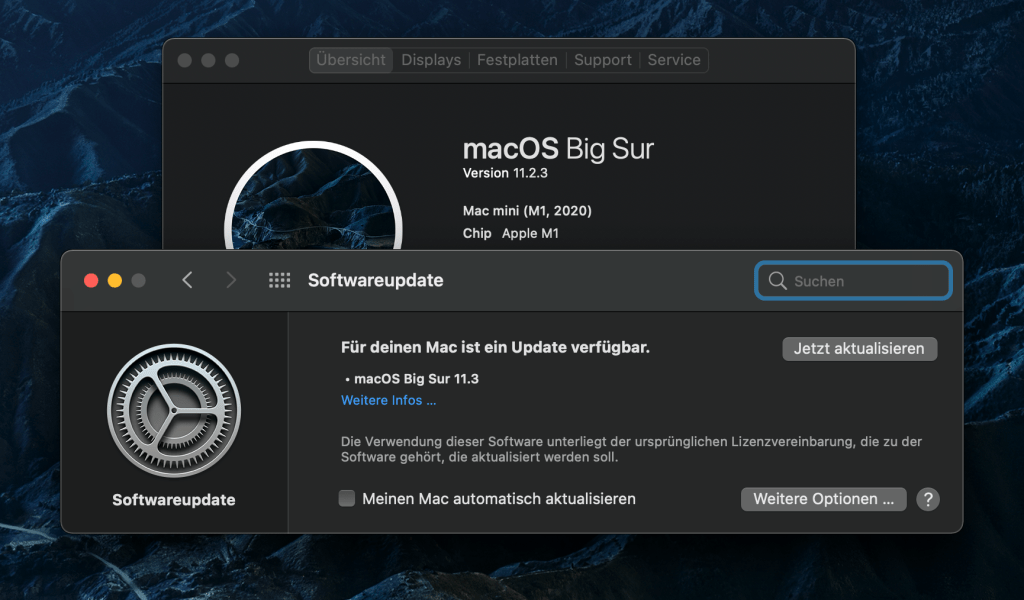The width and height of the screenshot is (1024, 600).
Task: Close the About This Mac window
Action: click(184, 60)
